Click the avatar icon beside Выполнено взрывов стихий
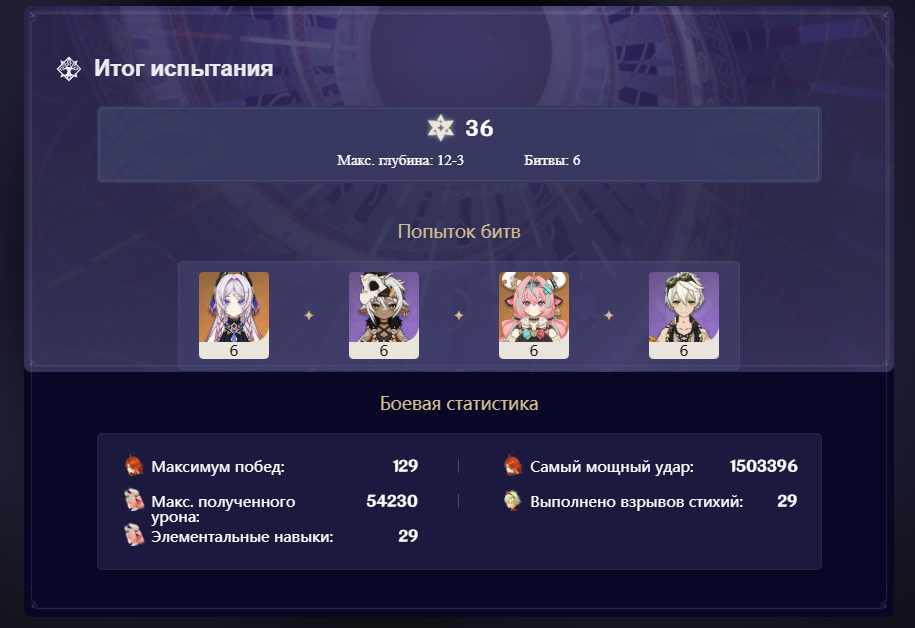 [513, 500]
